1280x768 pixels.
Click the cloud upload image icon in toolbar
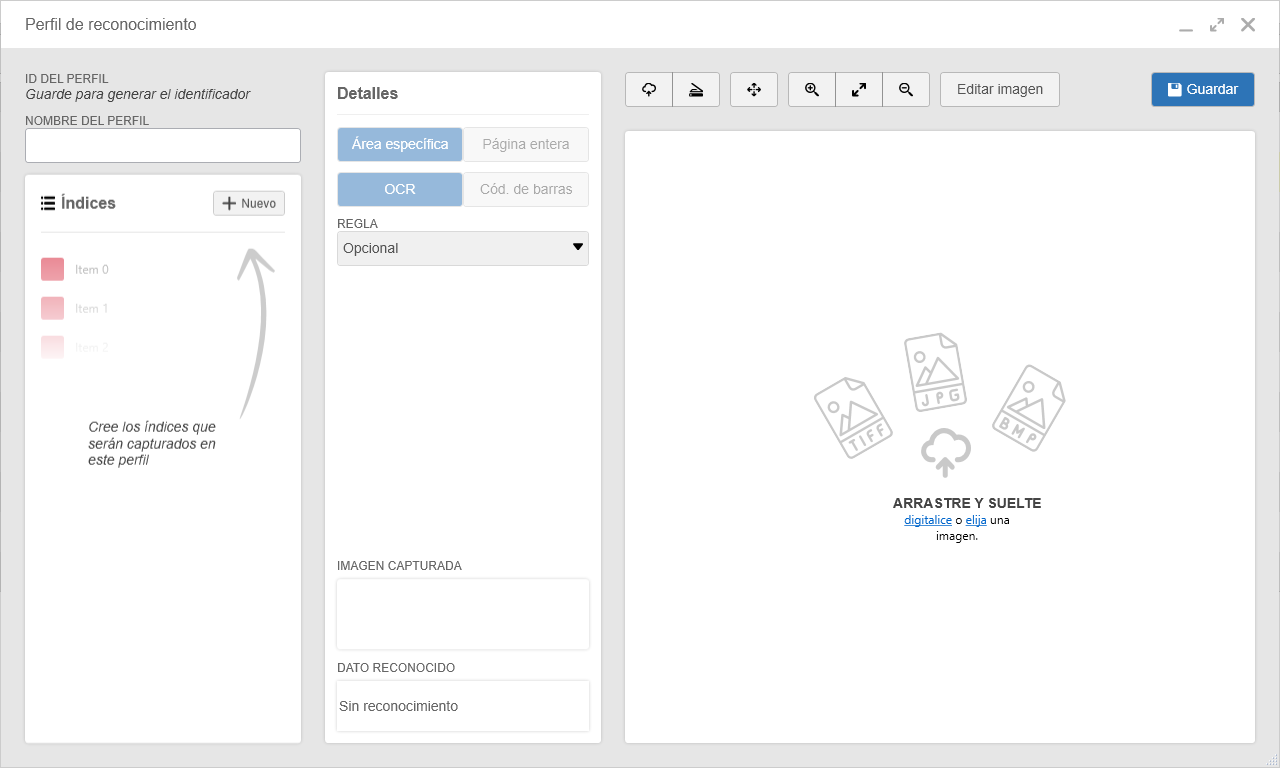tap(649, 89)
